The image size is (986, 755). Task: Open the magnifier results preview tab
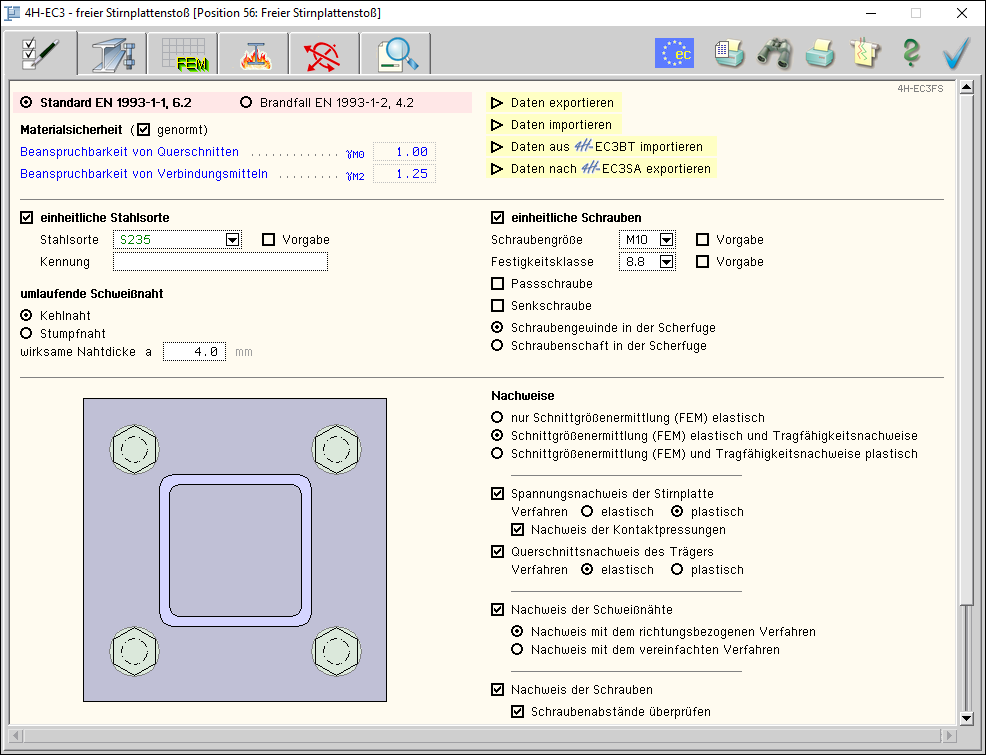point(396,53)
